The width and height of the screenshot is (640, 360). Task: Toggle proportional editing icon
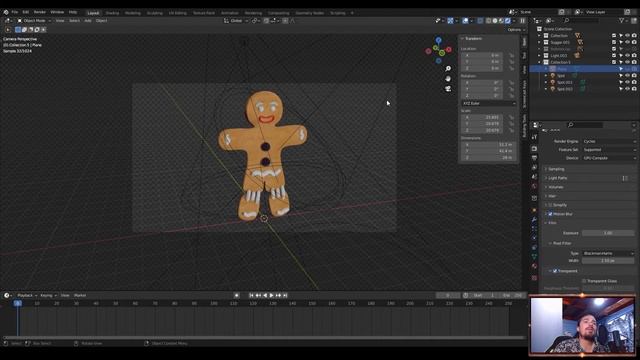[285, 20]
